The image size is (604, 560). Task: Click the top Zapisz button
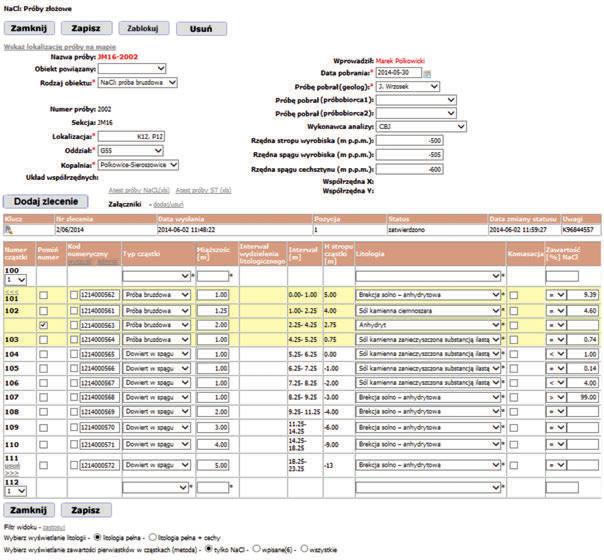pyautogui.click(x=86, y=28)
